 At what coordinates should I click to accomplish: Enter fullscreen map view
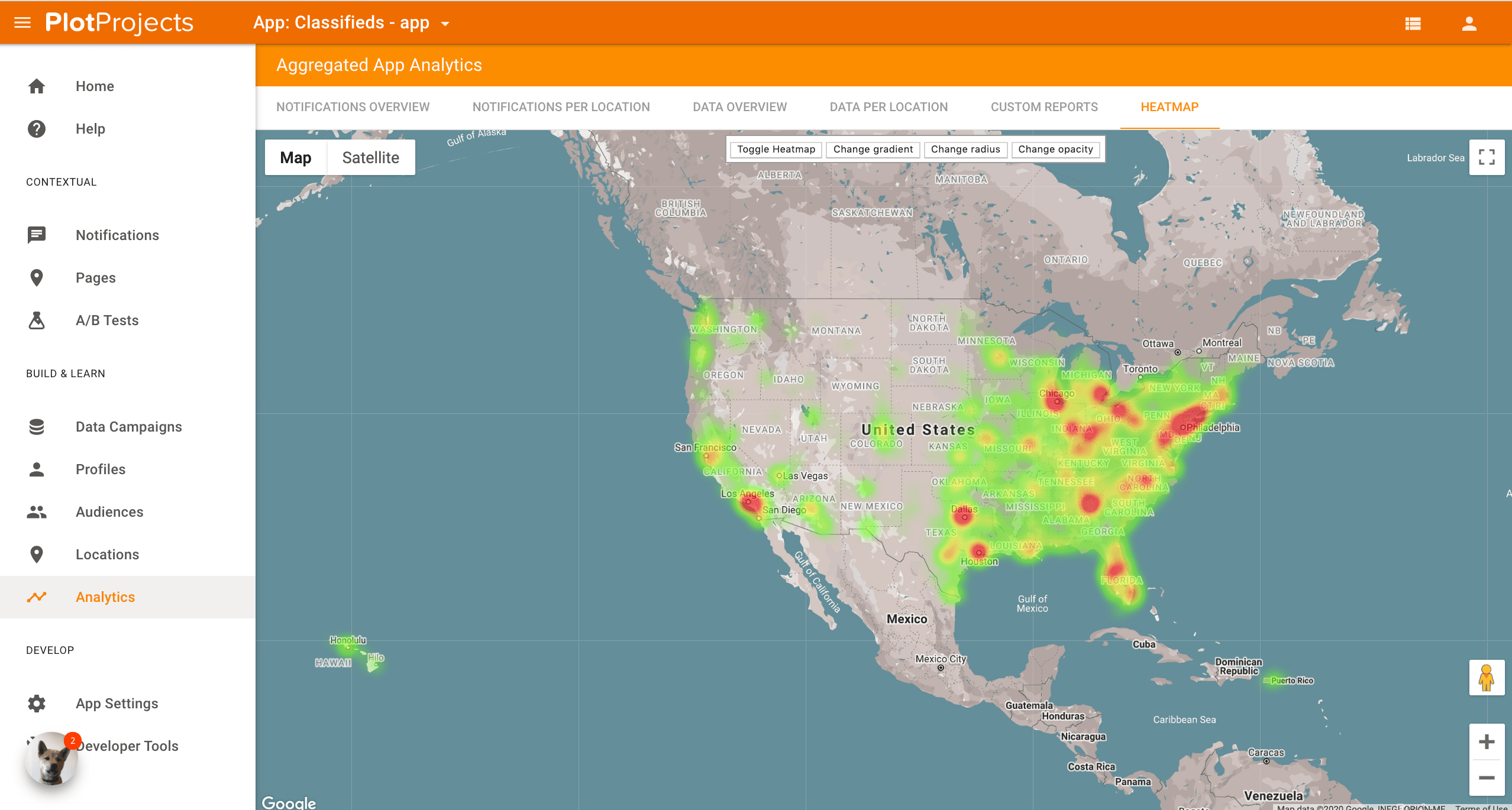pyautogui.click(x=1487, y=157)
